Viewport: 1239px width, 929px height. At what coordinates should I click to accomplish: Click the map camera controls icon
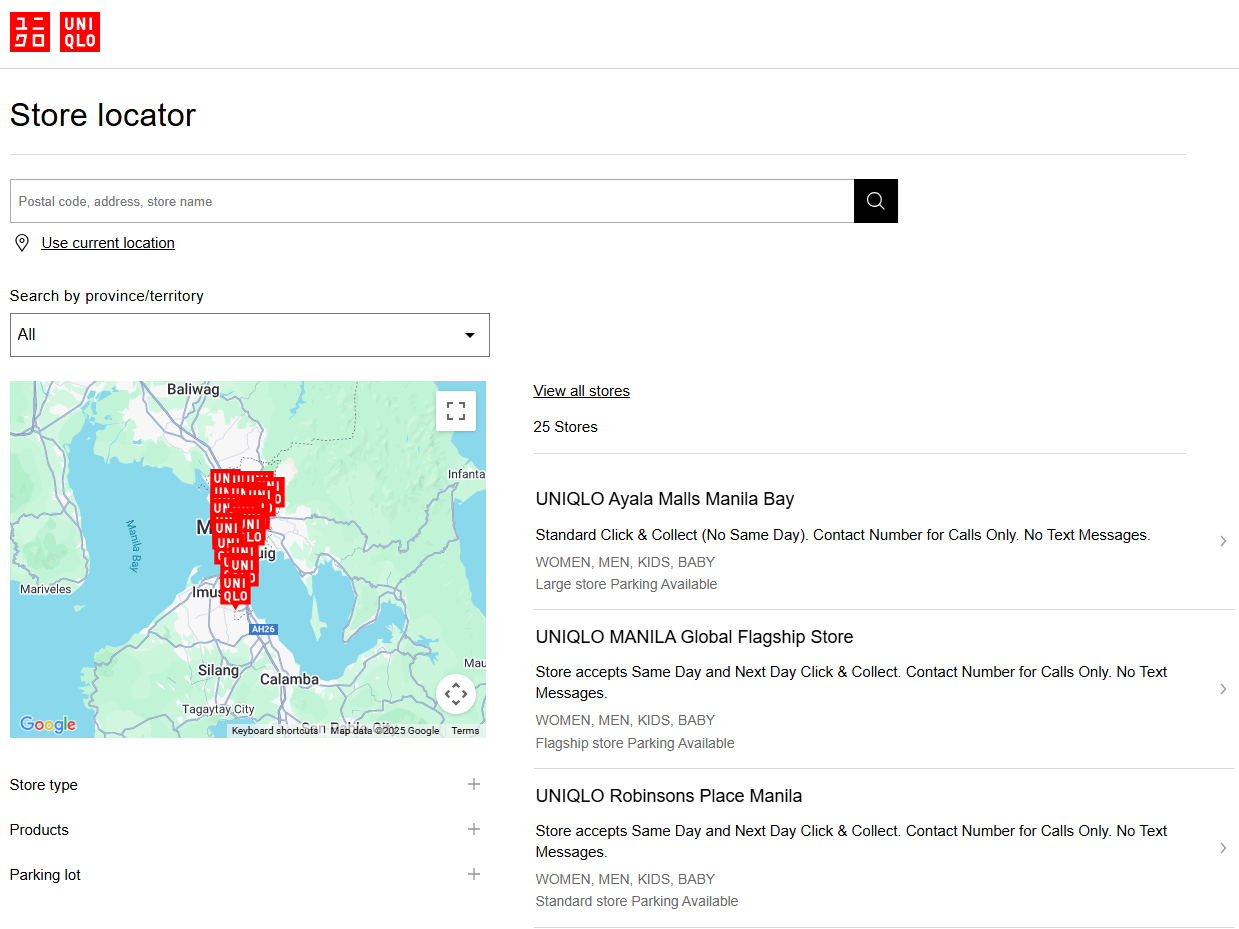click(x=456, y=694)
